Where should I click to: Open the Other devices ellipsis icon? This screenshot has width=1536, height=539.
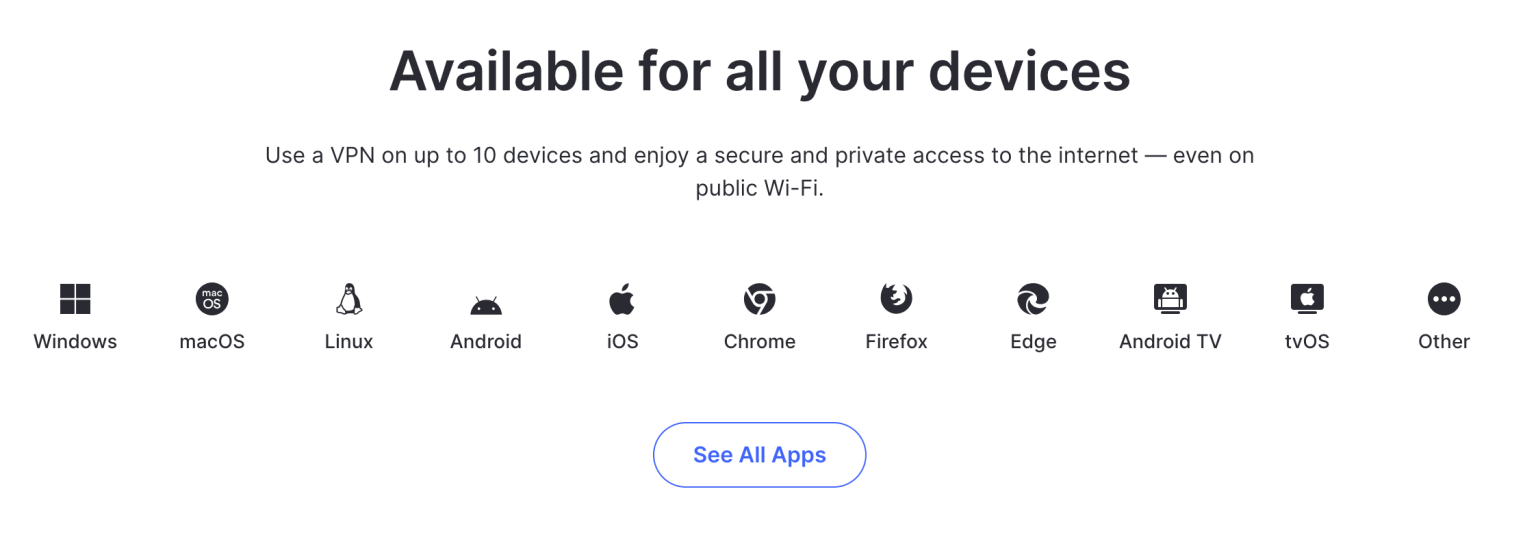coord(1444,298)
